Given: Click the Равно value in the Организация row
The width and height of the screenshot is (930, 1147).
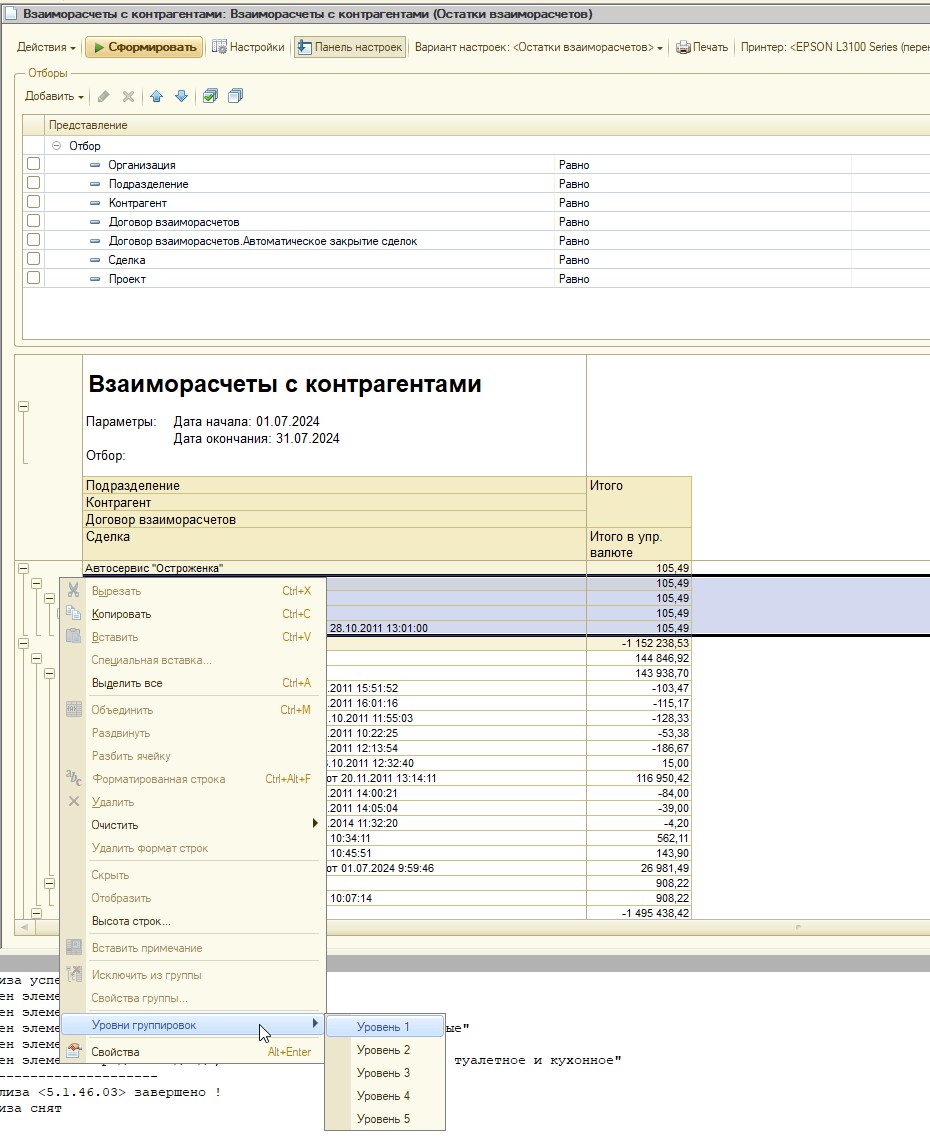Looking at the screenshot, I should (574, 165).
